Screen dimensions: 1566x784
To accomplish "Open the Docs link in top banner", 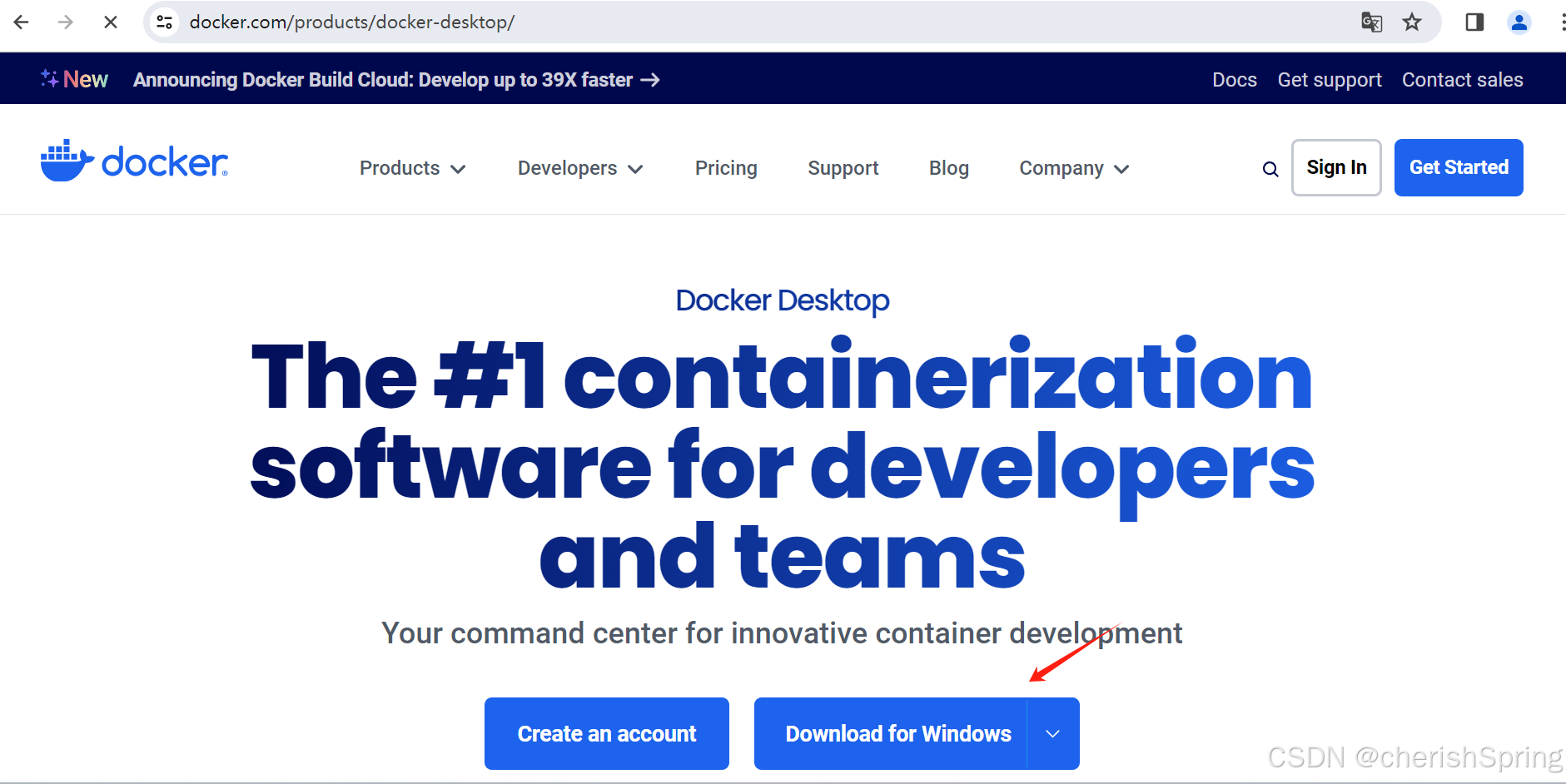I will tap(1235, 80).
